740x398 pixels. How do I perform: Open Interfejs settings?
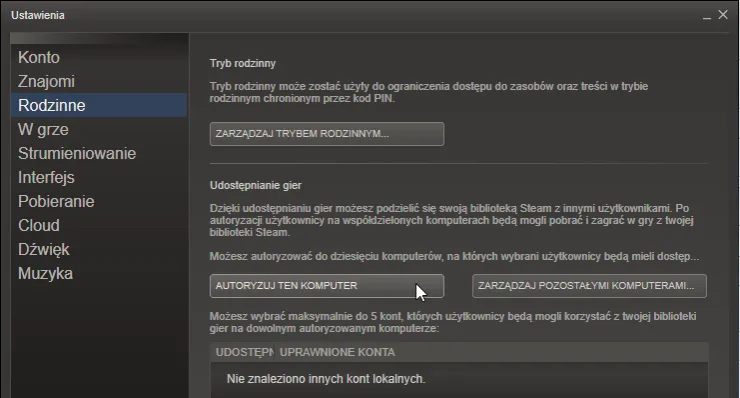(x=98, y=178)
